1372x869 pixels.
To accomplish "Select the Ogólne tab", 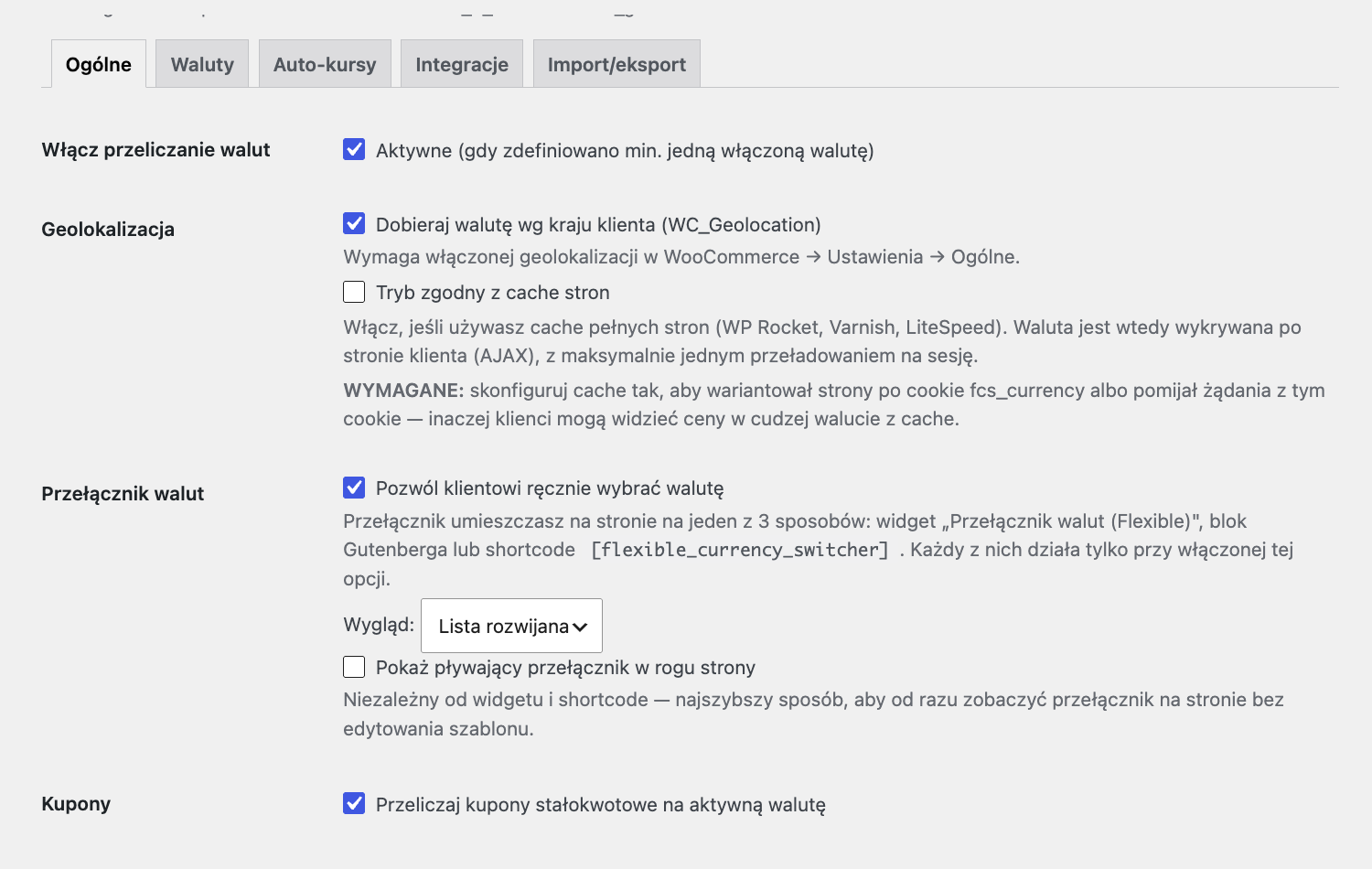I will 99,64.
